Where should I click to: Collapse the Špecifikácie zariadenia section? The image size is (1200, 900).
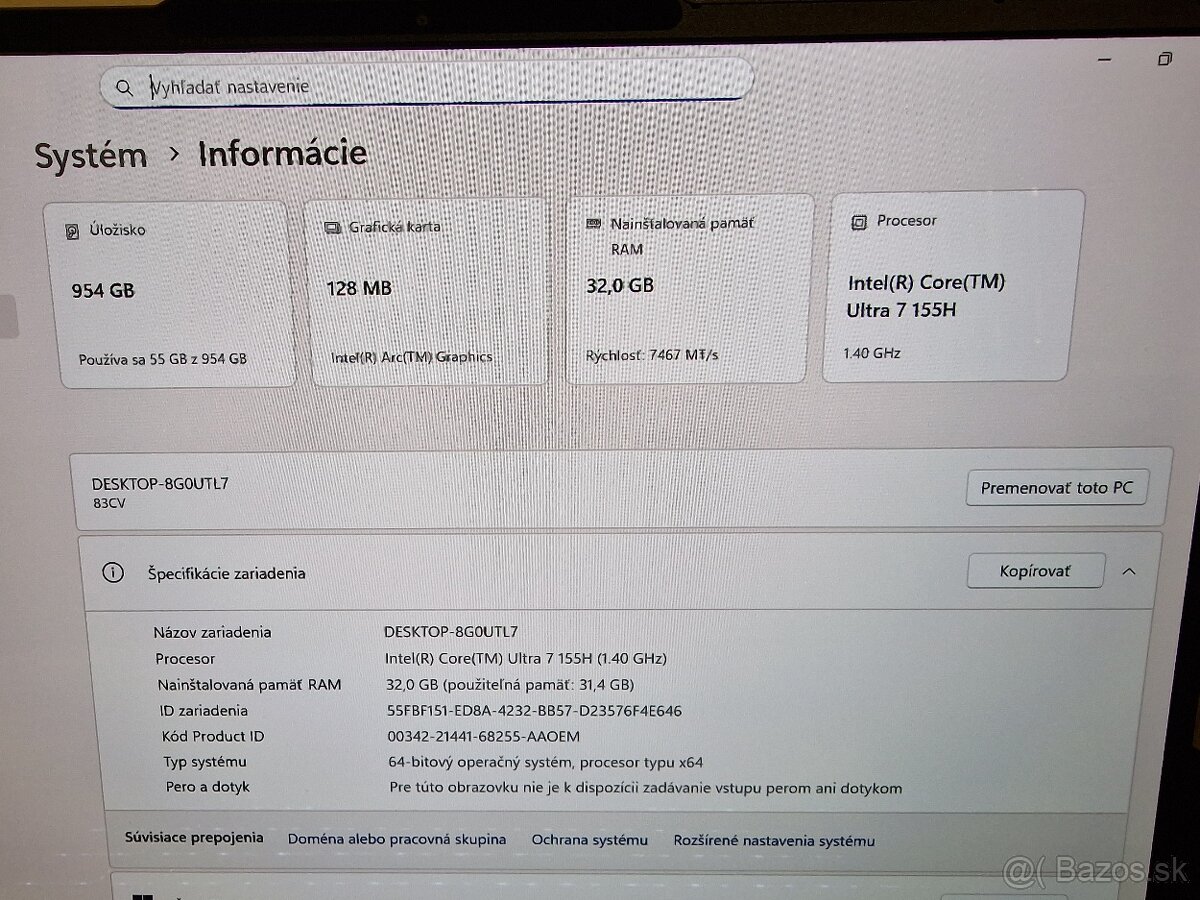[1129, 571]
